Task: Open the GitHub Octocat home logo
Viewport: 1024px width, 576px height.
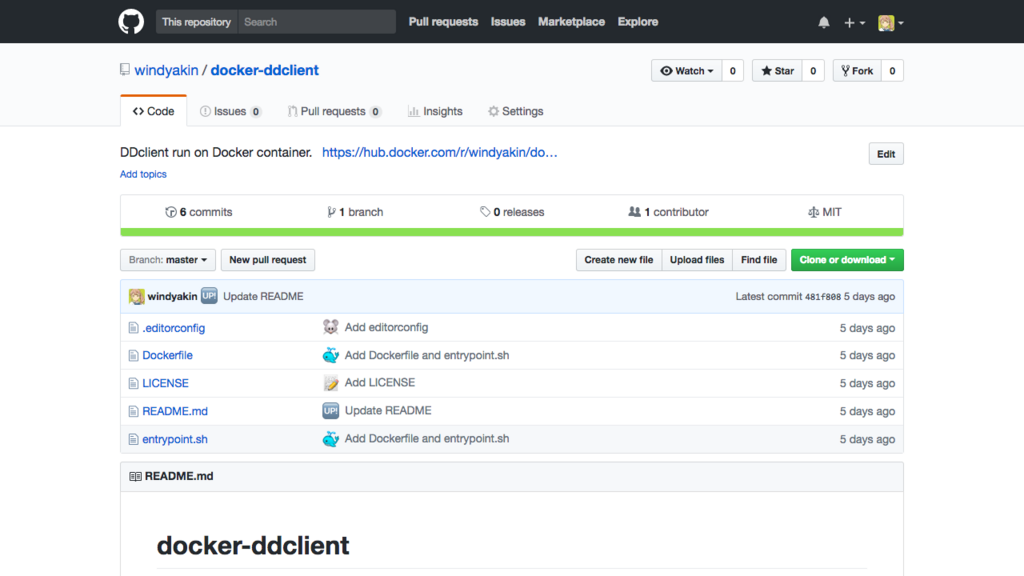Action: click(x=131, y=22)
